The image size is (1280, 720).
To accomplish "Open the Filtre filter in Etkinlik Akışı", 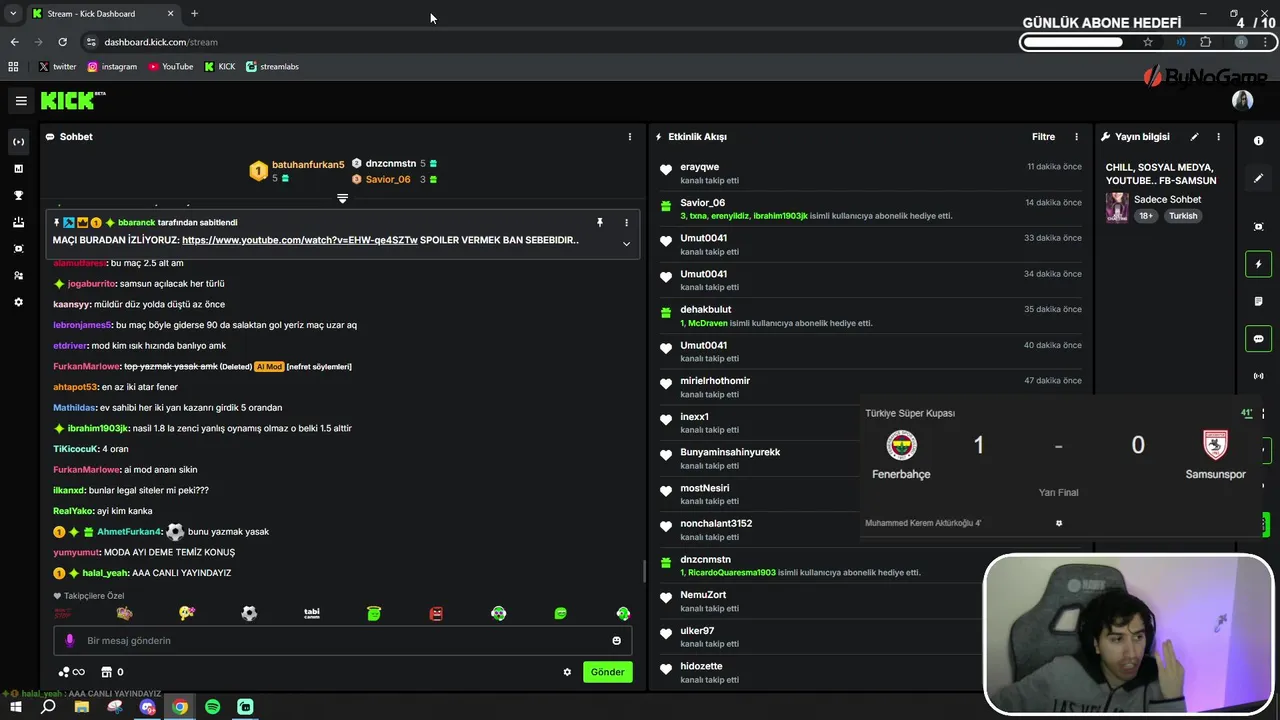I will pyautogui.click(x=1043, y=137).
